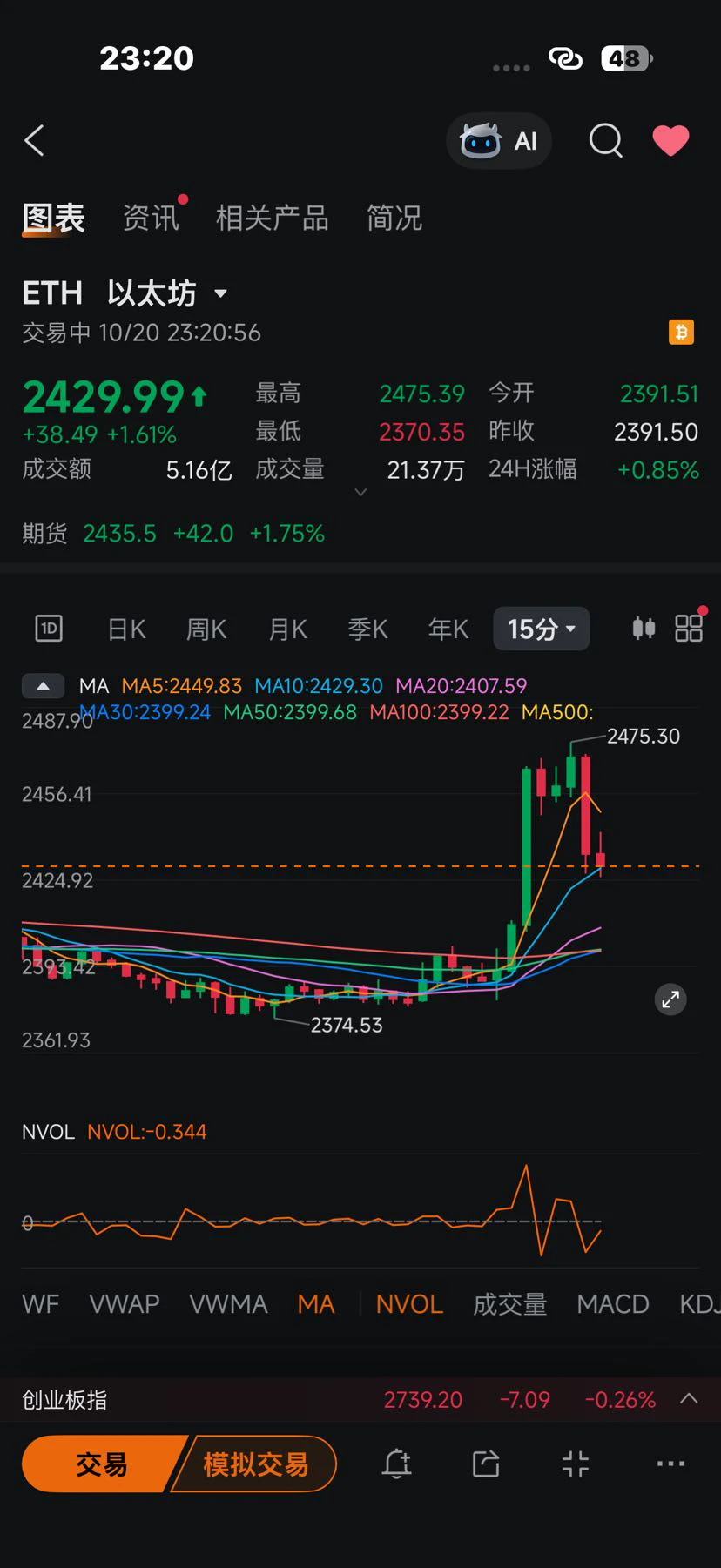Toggle the MA overlay indicator
The height and width of the screenshot is (1568, 721).
[x=316, y=1304]
